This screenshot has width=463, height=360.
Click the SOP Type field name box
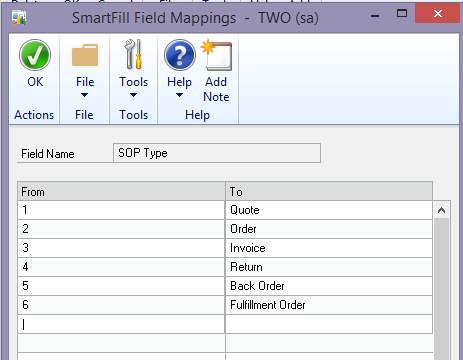(x=217, y=153)
